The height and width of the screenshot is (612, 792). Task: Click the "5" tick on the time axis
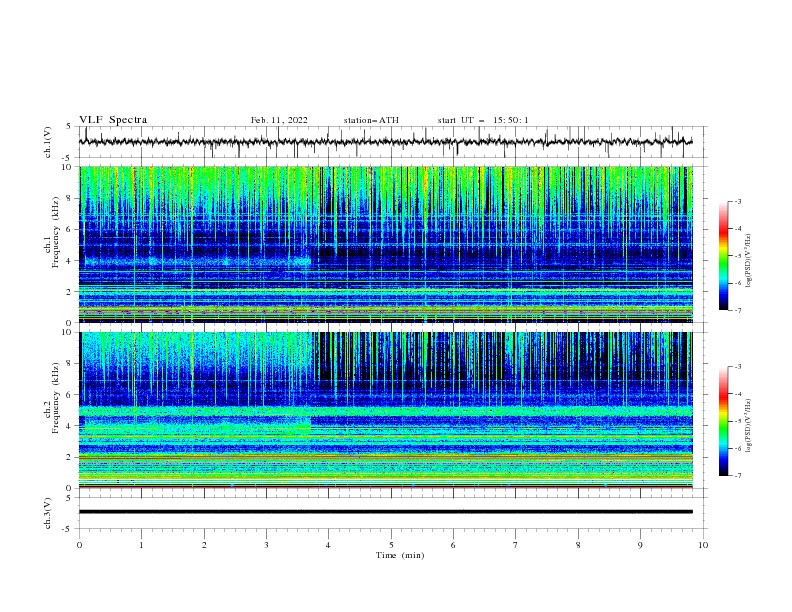[391, 545]
